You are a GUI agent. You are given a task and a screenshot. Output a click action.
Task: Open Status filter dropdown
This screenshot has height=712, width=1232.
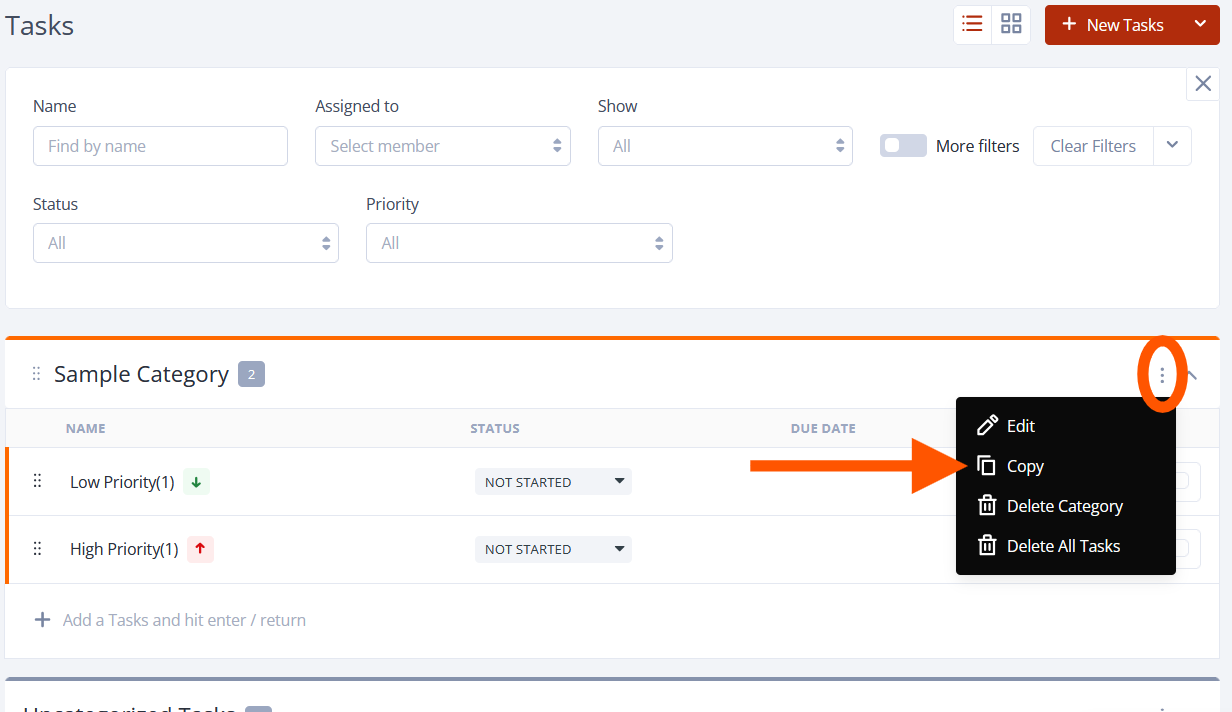[x=186, y=243]
